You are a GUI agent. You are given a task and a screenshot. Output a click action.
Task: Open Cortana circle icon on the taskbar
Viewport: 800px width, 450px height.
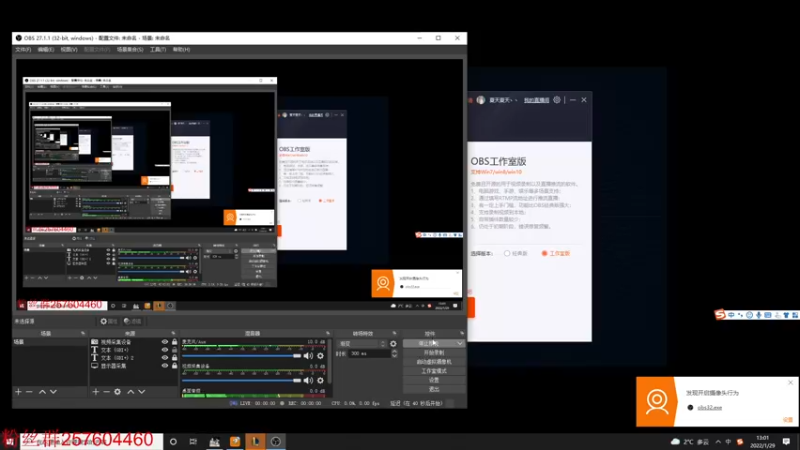(x=173, y=441)
